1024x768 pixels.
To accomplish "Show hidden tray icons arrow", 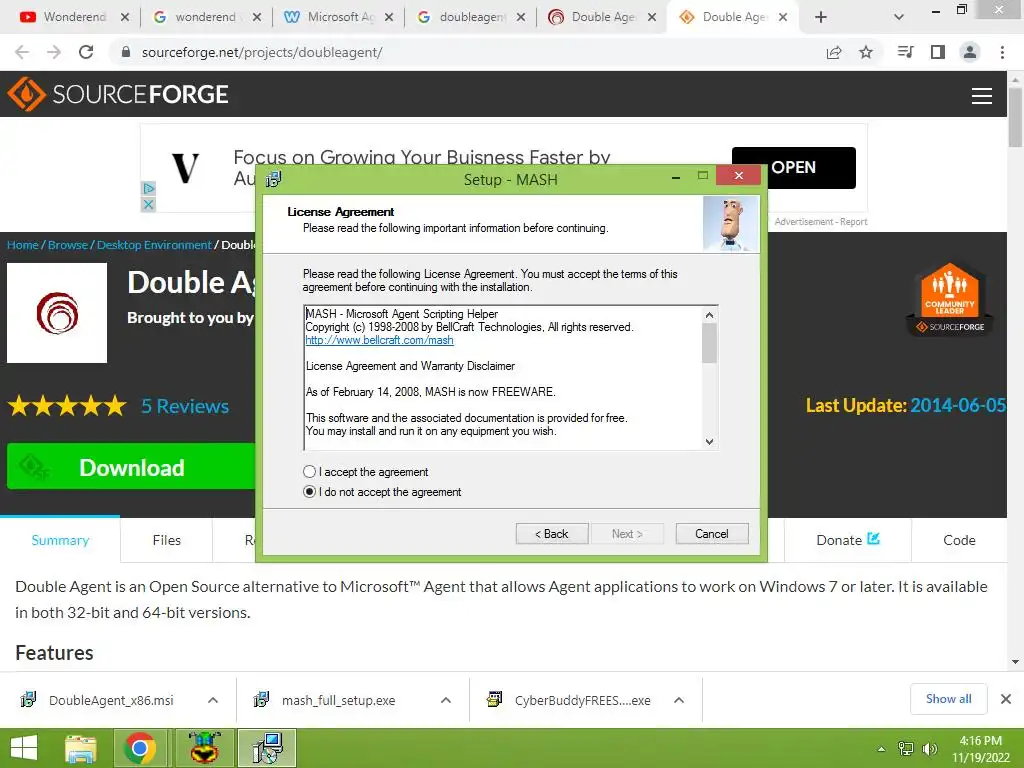I will 881,749.
